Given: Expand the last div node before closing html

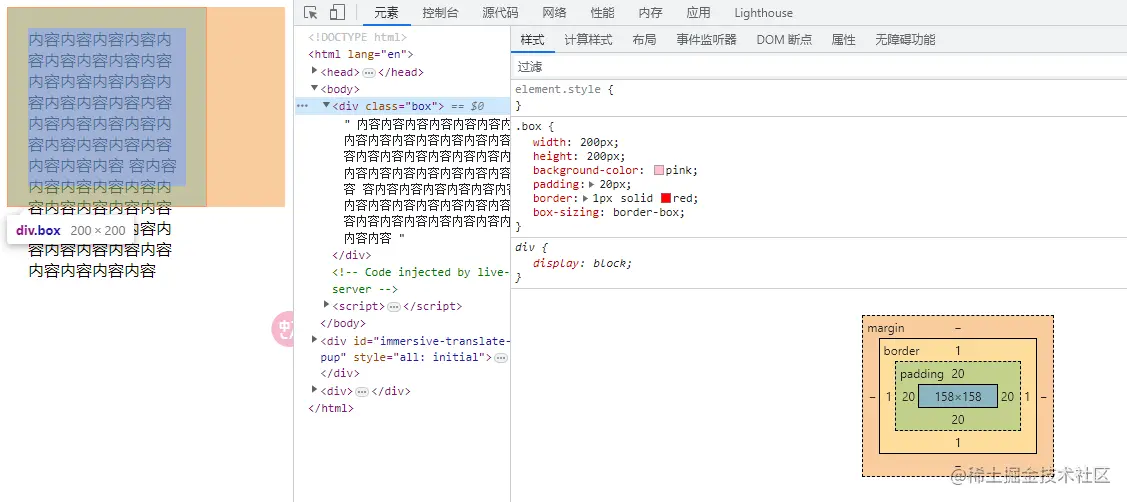Looking at the screenshot, I should [315, 390].
